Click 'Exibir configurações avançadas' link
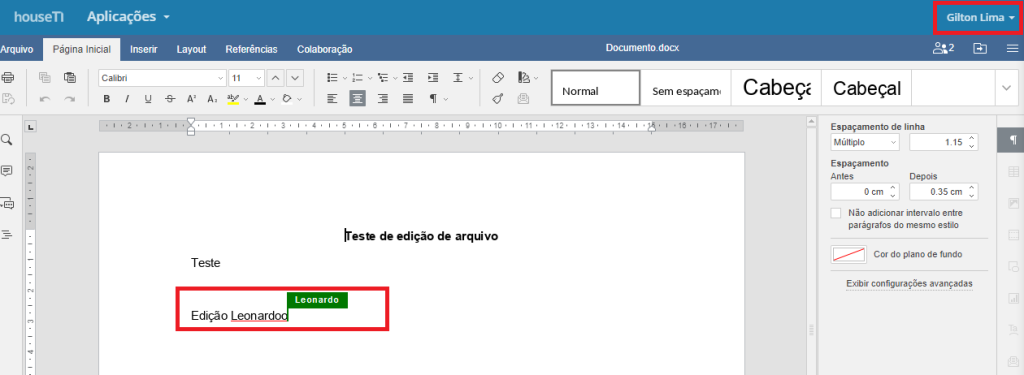 pyautogui.click(x=909, y=284)
